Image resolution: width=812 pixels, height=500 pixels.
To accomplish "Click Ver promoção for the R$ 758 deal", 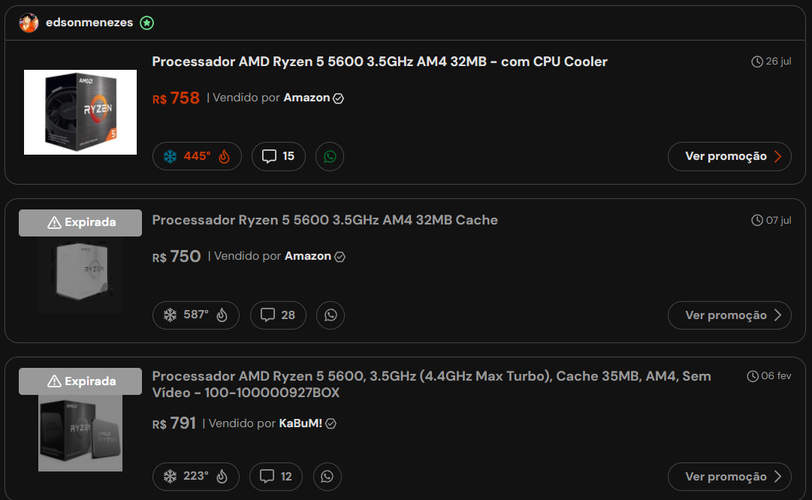I will 729,156.
